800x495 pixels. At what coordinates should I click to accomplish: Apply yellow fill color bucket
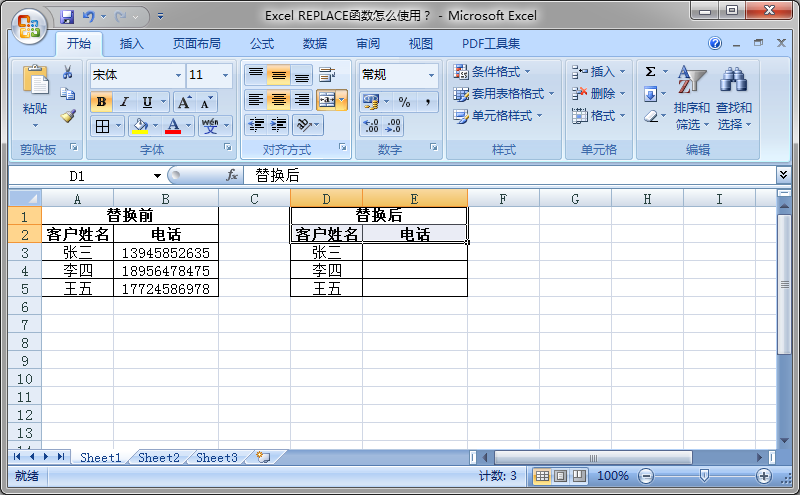[140, 126]
